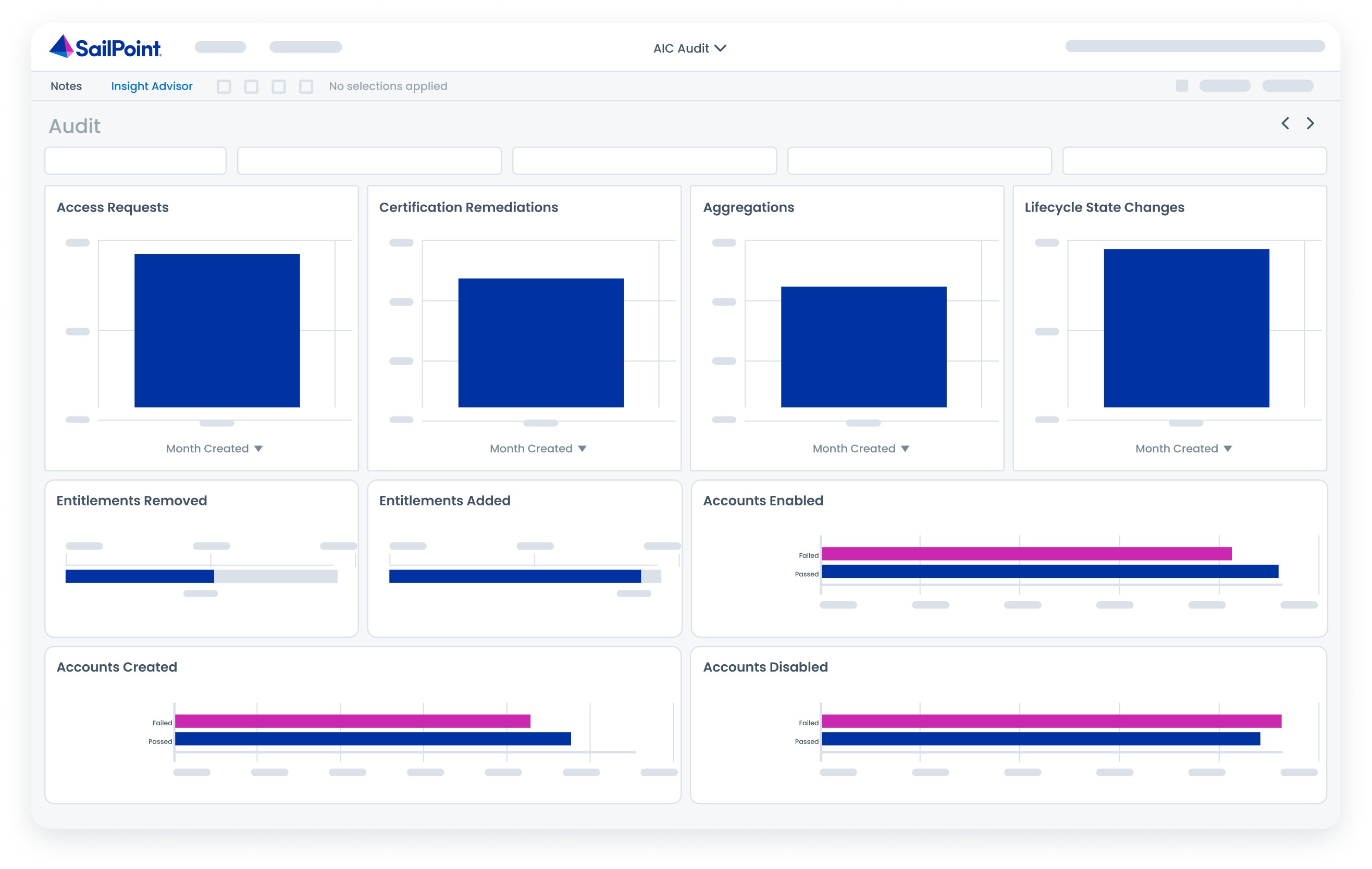Expand Month Created under Lifecycle State Changes
The height and width of the screenshot is (869, 1372).
pos(1183,449)
